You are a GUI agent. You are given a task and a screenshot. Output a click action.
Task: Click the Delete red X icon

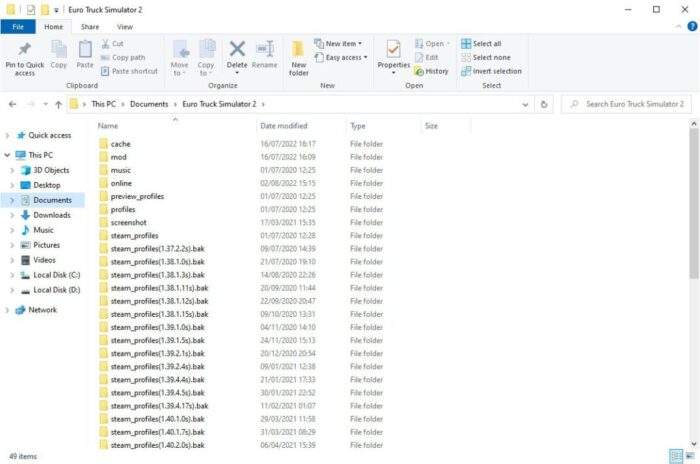[x=237, y=49]
